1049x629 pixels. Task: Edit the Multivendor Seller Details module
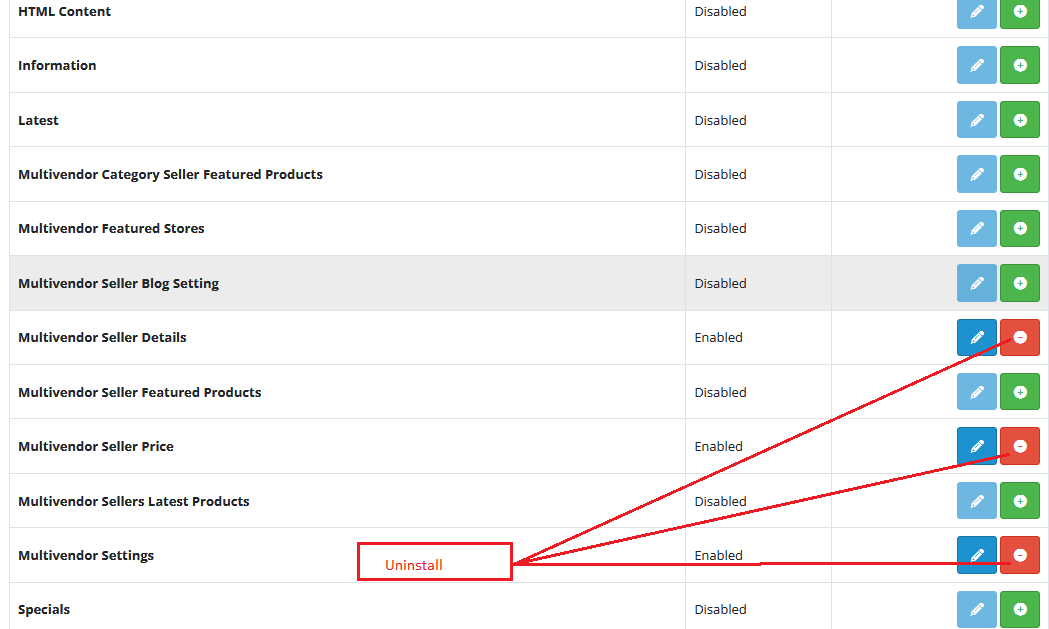click(976, 337)
